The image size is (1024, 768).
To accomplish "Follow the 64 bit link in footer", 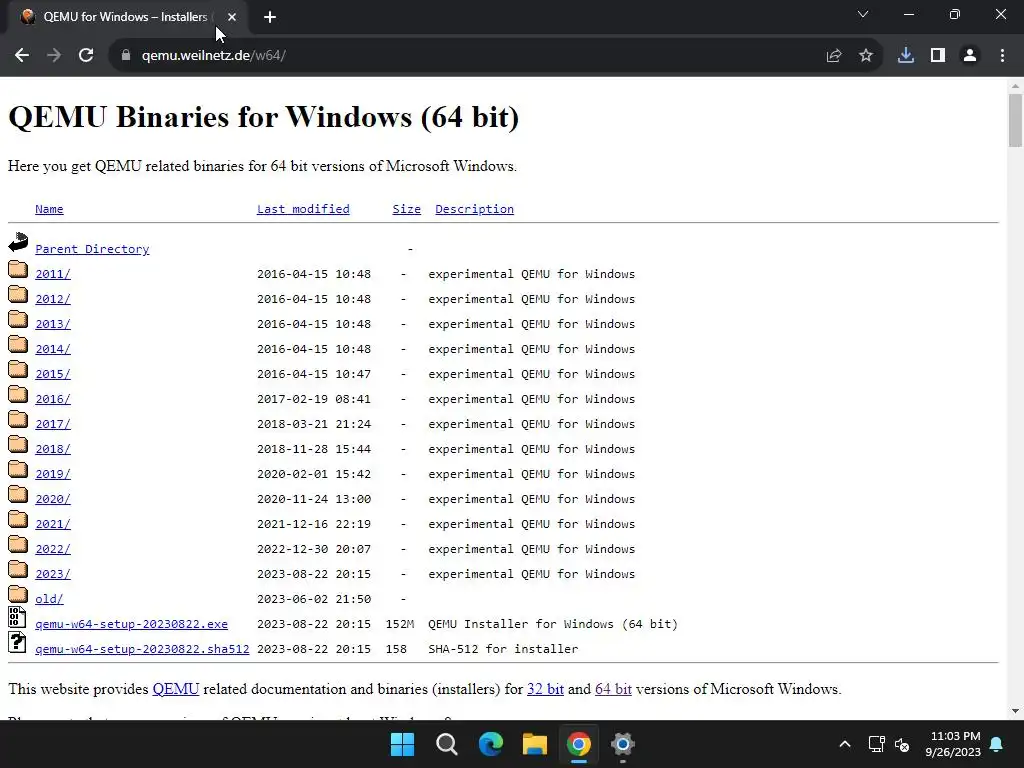I will click(x=613, y=689).
